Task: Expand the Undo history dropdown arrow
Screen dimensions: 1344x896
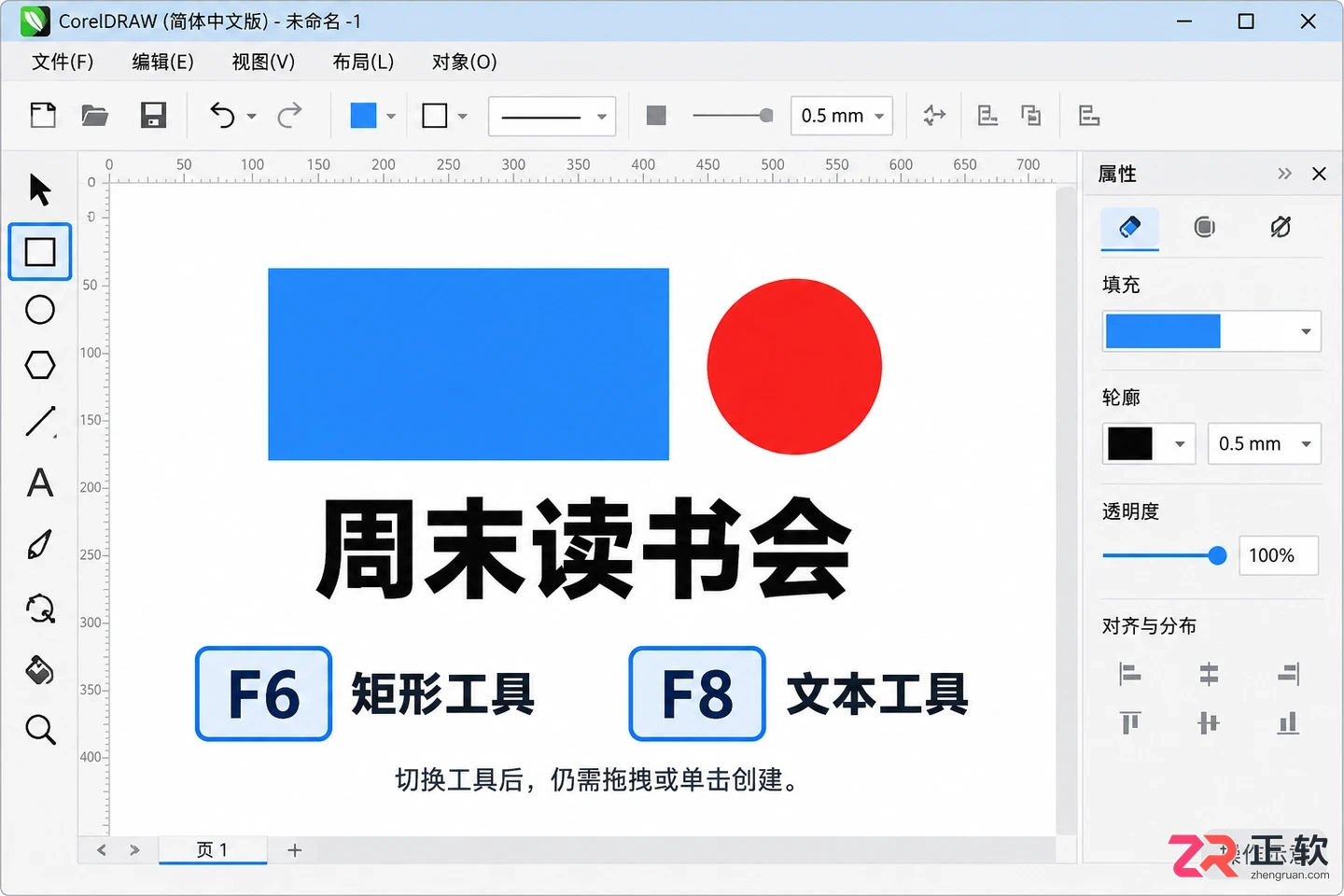Action: tap(251, 117)
